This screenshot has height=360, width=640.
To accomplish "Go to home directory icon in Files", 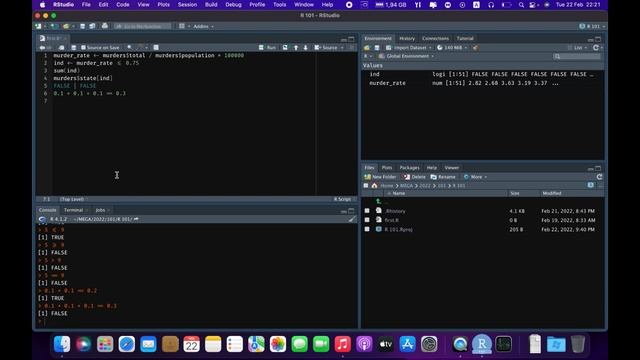I will [x=374, y=186].
